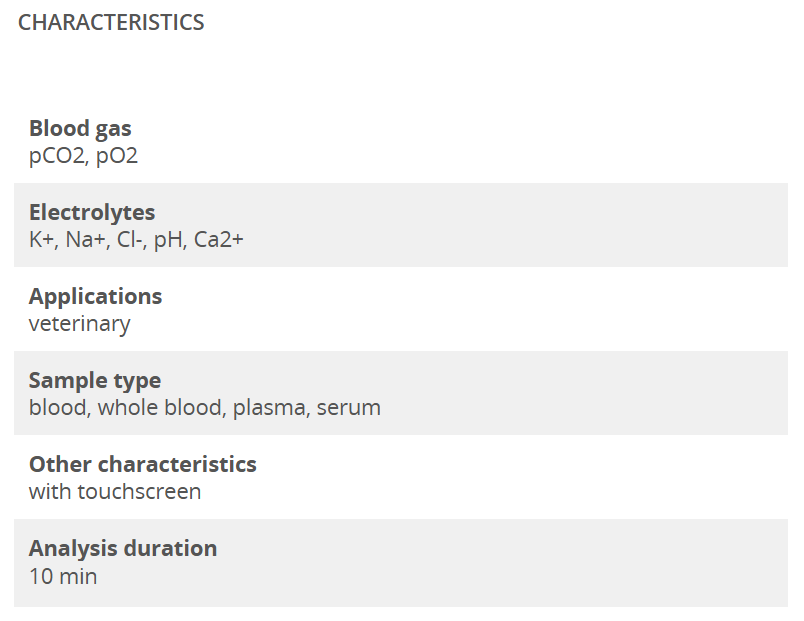This screenshot has height=621, width=804.
Task: Click the 10 min value
Action: pos(63,576)
